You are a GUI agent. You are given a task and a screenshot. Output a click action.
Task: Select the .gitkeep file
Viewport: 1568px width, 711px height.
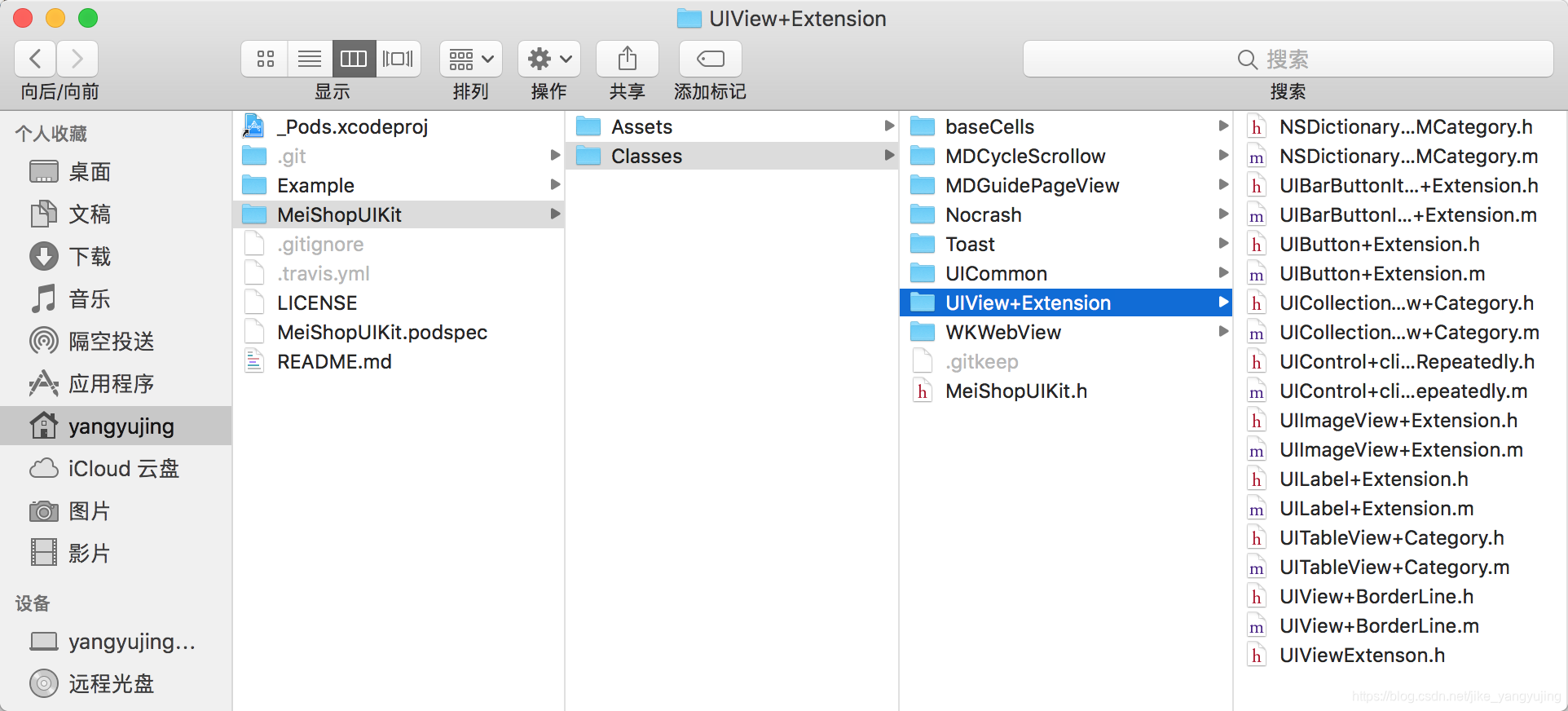coord(1066,362)
